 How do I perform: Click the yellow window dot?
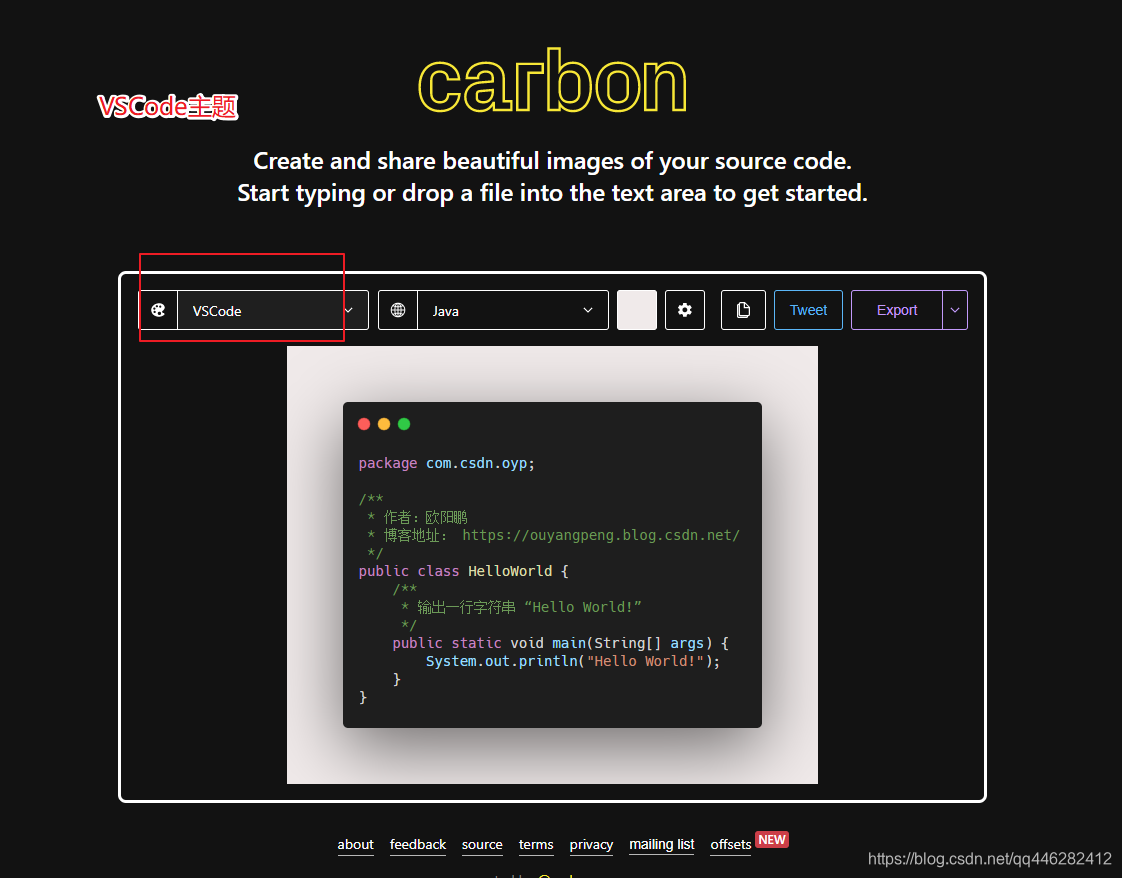[384, 424]
